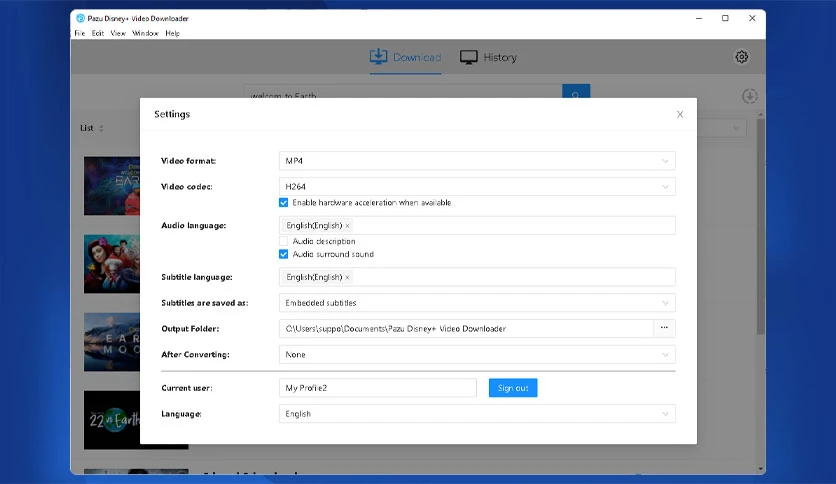The height and width of the screenshot is (484, 836).
Task: Remove the English audio language tag
Action: (x=347, y=226)
